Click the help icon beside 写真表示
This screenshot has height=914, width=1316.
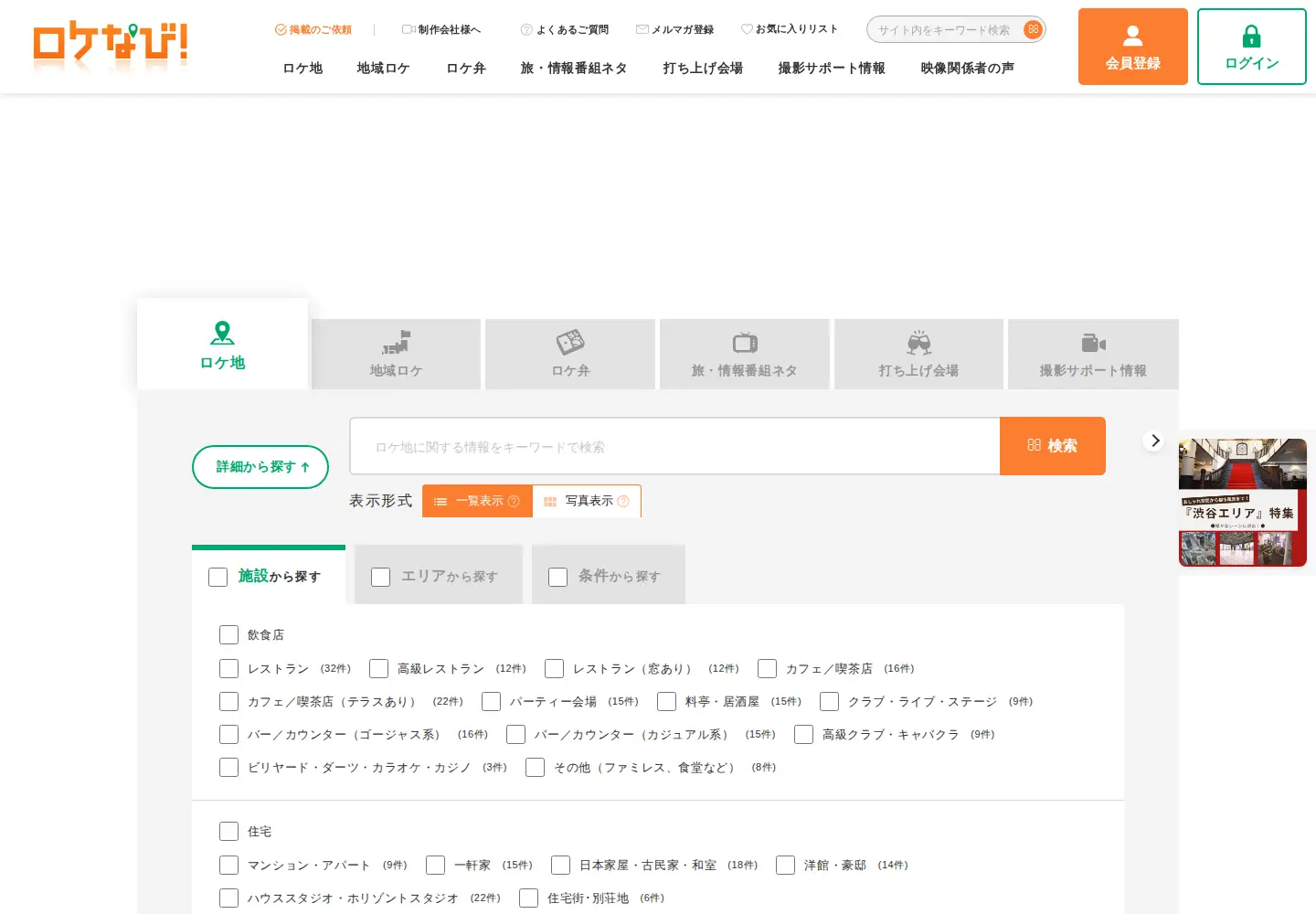click(623, 501)
